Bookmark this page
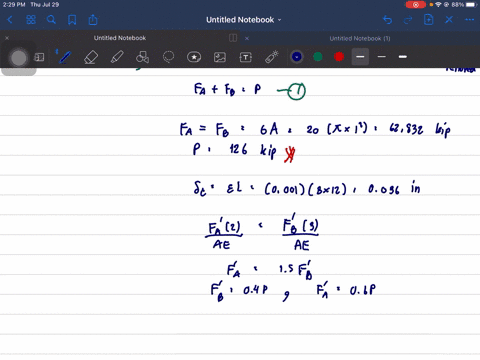Viewport: 480px width, 360px height. click(72, 20)
